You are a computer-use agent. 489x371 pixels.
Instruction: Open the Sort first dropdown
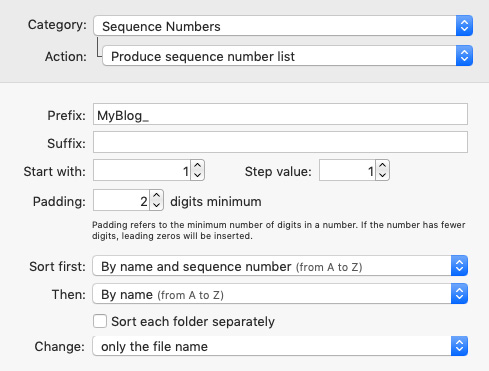[280, 266]
